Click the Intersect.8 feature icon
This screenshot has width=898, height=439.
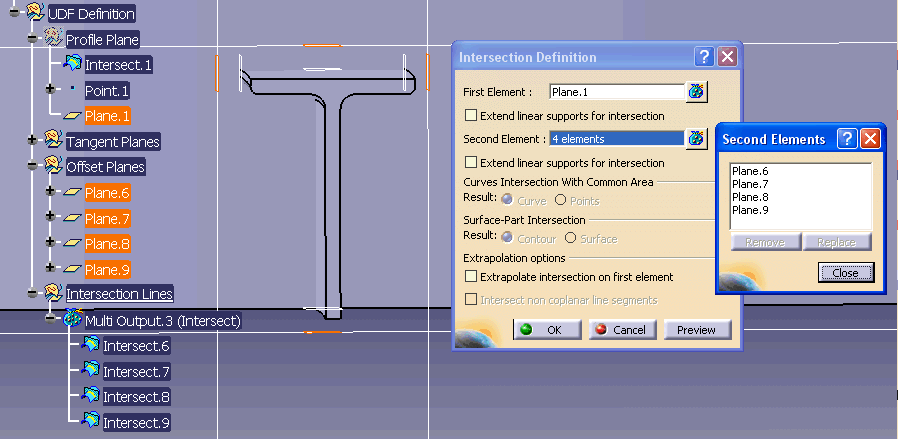(x=90, y=394)
